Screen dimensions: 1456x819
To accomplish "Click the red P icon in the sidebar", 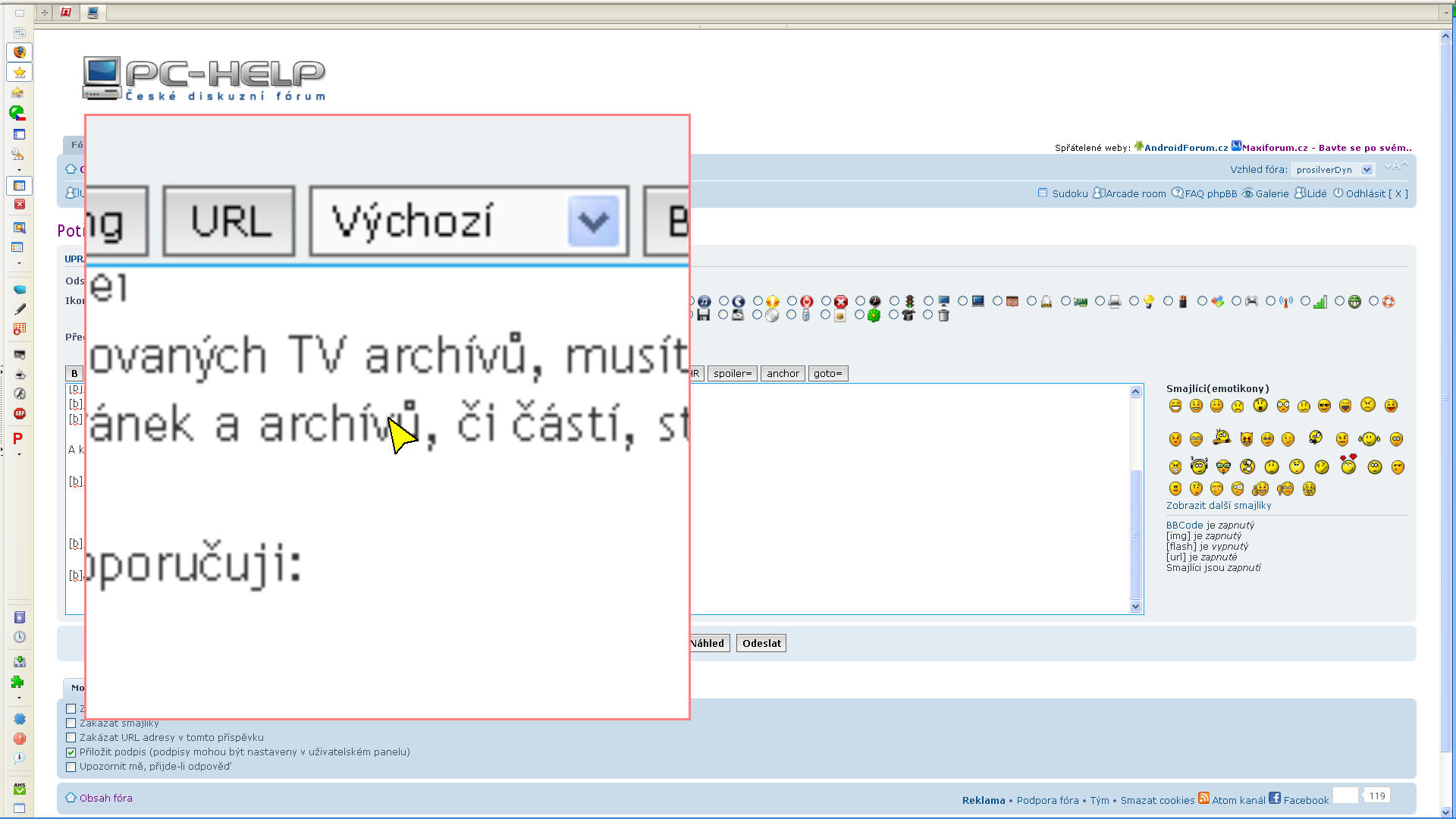I will pos(18,438).
